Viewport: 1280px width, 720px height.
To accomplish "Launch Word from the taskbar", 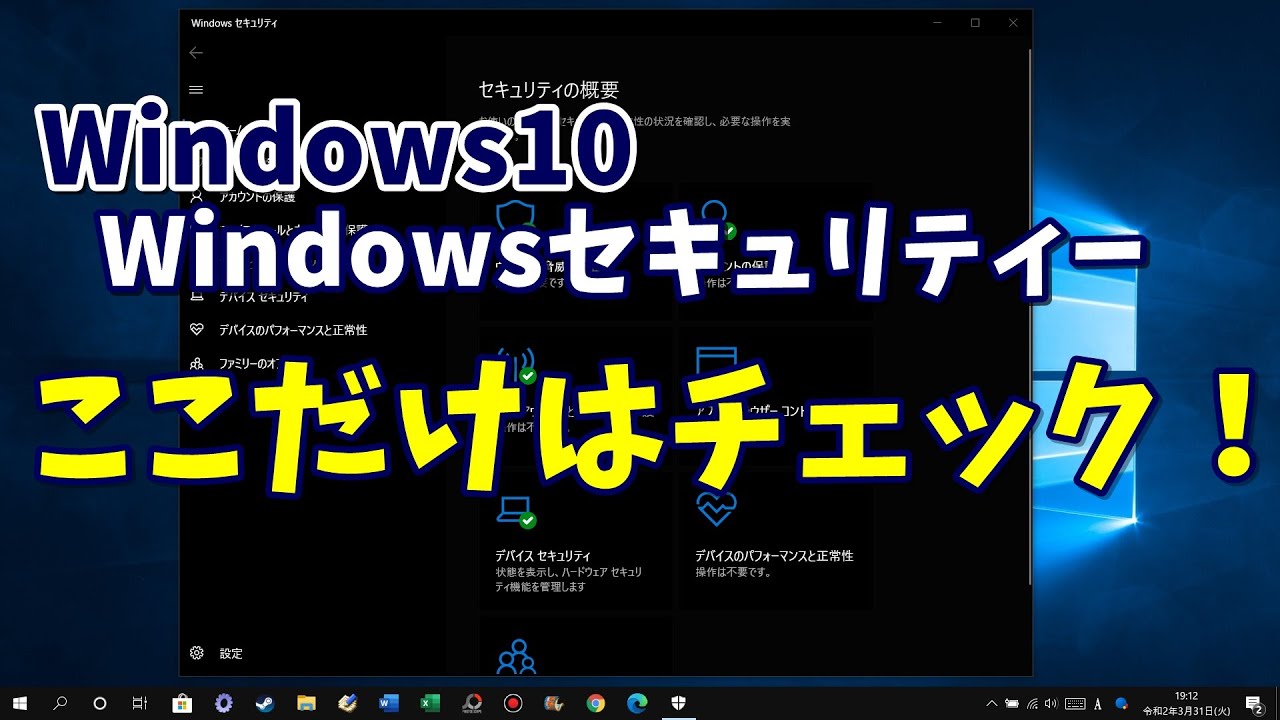I will click(389, 703).
